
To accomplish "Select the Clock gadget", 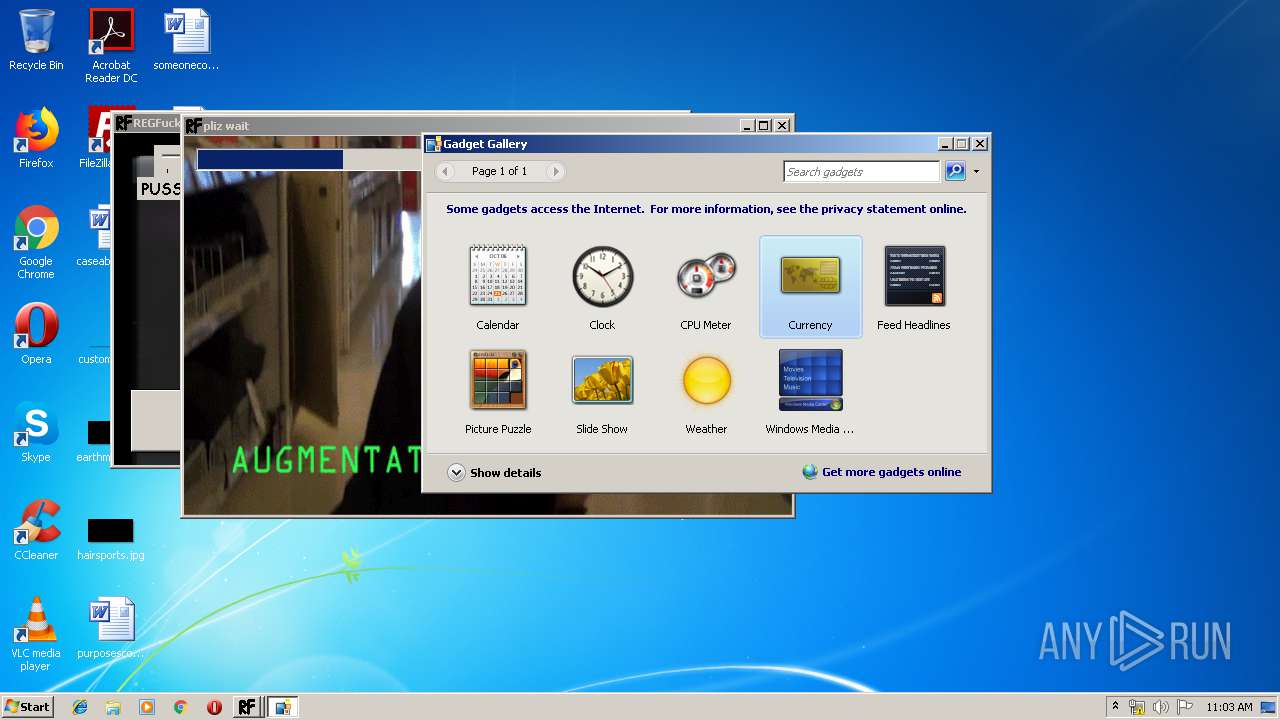I will click(602, 287).
